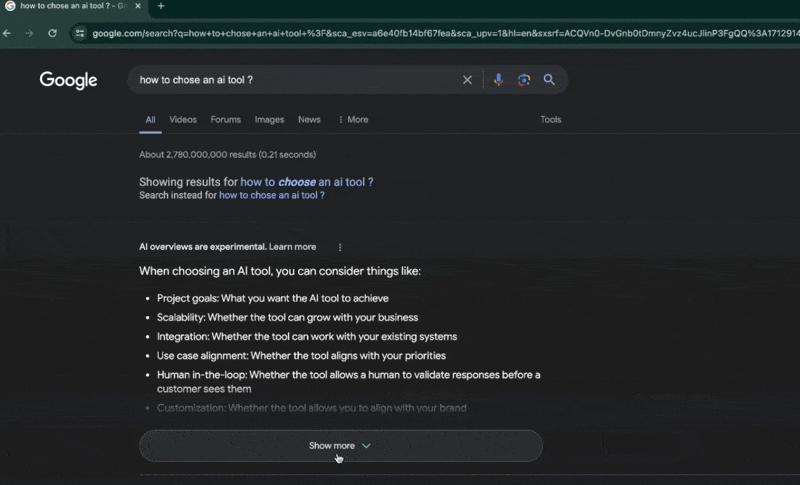
Task: Click the browser back arrow
Action: [x=7, y=33]
